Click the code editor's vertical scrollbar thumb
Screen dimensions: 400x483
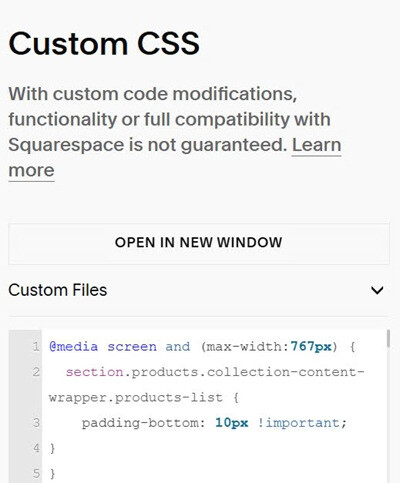pos(388,339)
